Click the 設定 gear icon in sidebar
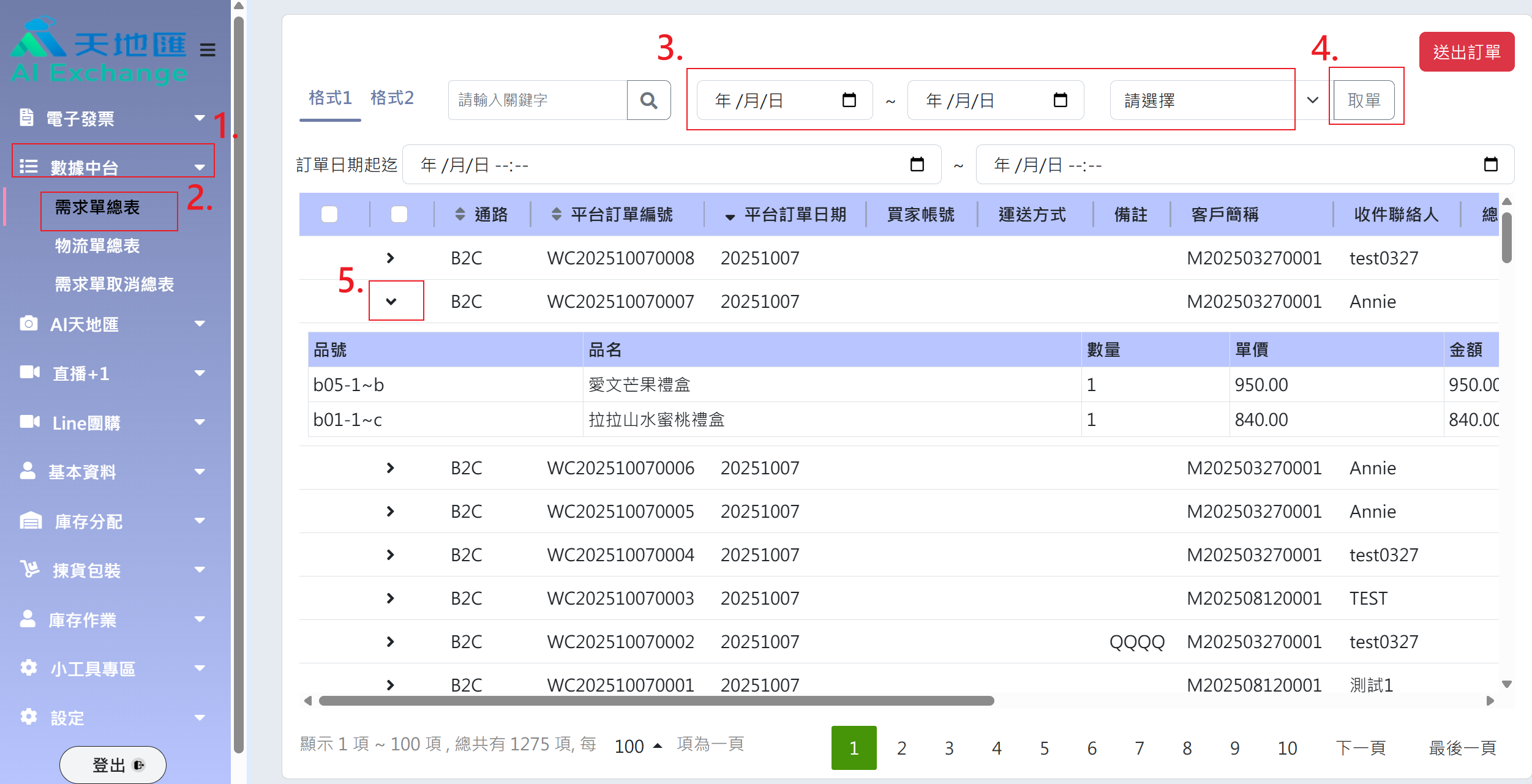Image resolution: width=1532 pixels, height=784 pixels. coord(29,717)
